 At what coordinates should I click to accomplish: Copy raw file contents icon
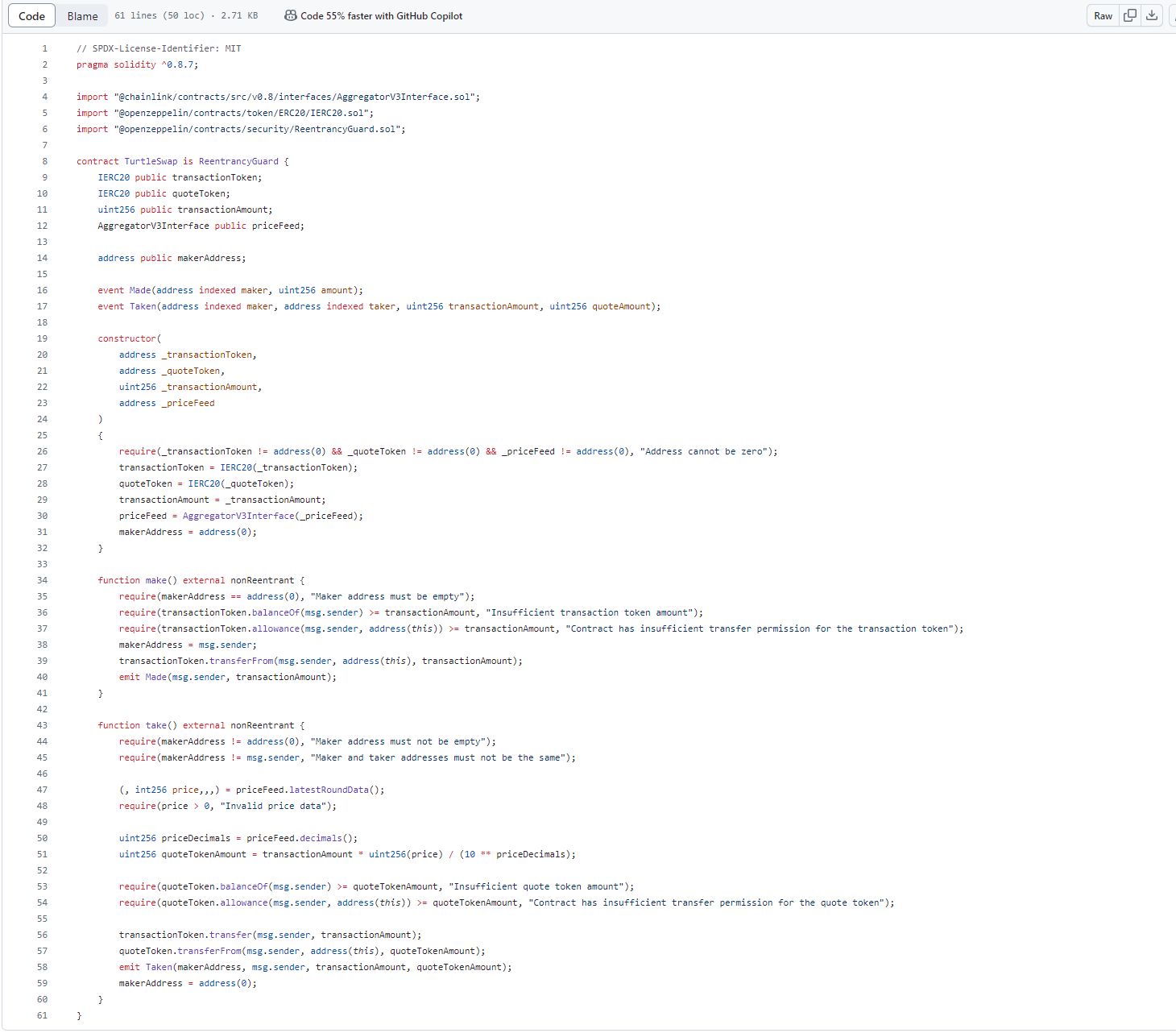1130,15
